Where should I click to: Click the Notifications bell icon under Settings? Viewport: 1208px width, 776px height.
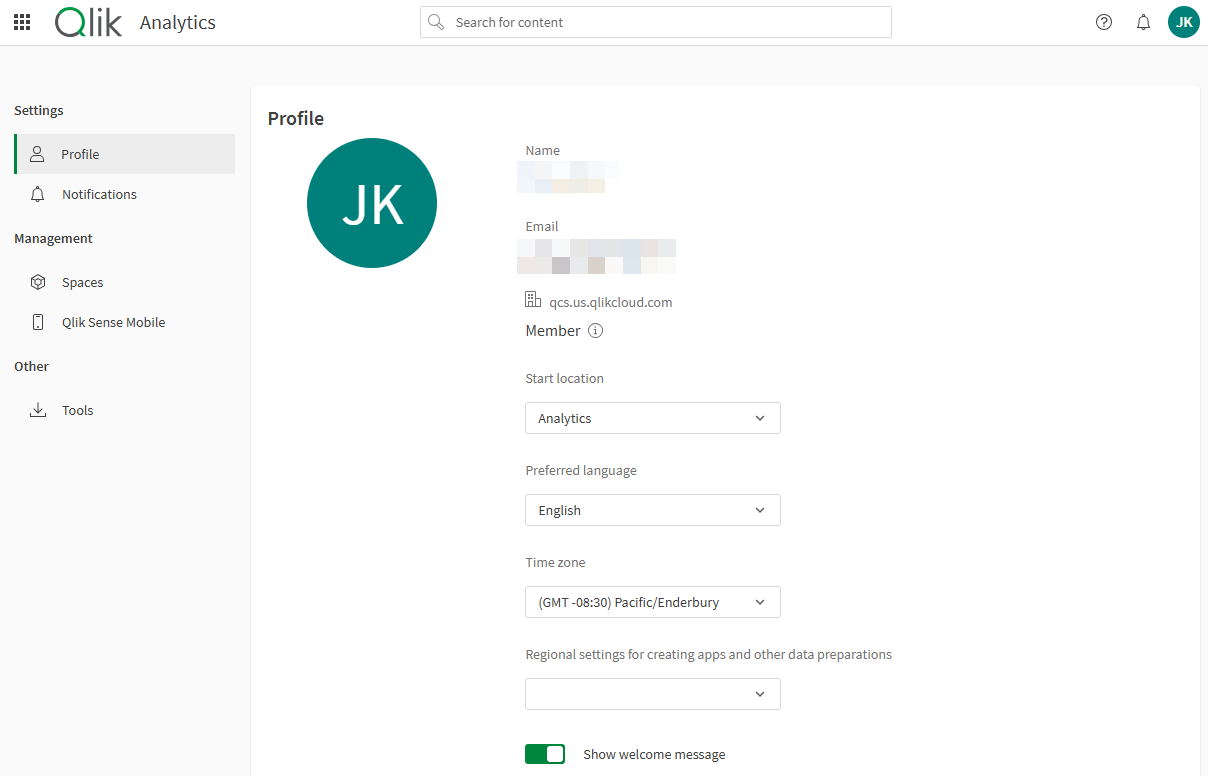pyautogui.click(x=38, y=194)
